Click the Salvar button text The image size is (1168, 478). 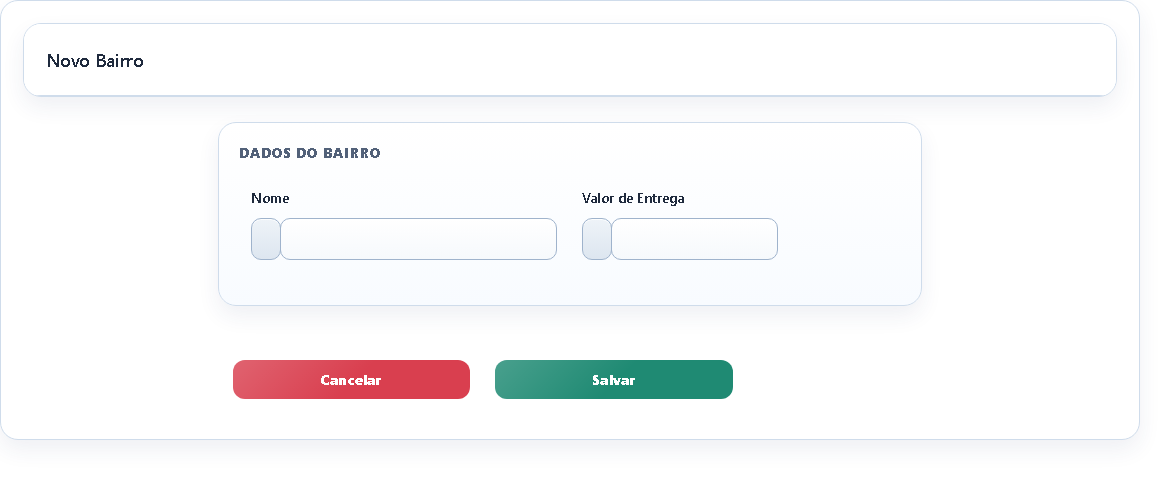point(614,380)
